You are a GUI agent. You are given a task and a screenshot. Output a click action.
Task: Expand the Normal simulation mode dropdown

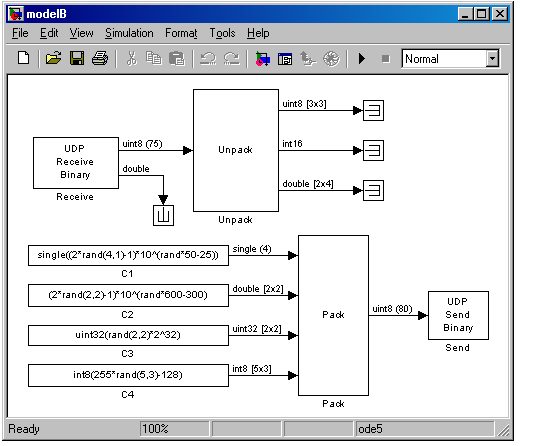[492, 58]
